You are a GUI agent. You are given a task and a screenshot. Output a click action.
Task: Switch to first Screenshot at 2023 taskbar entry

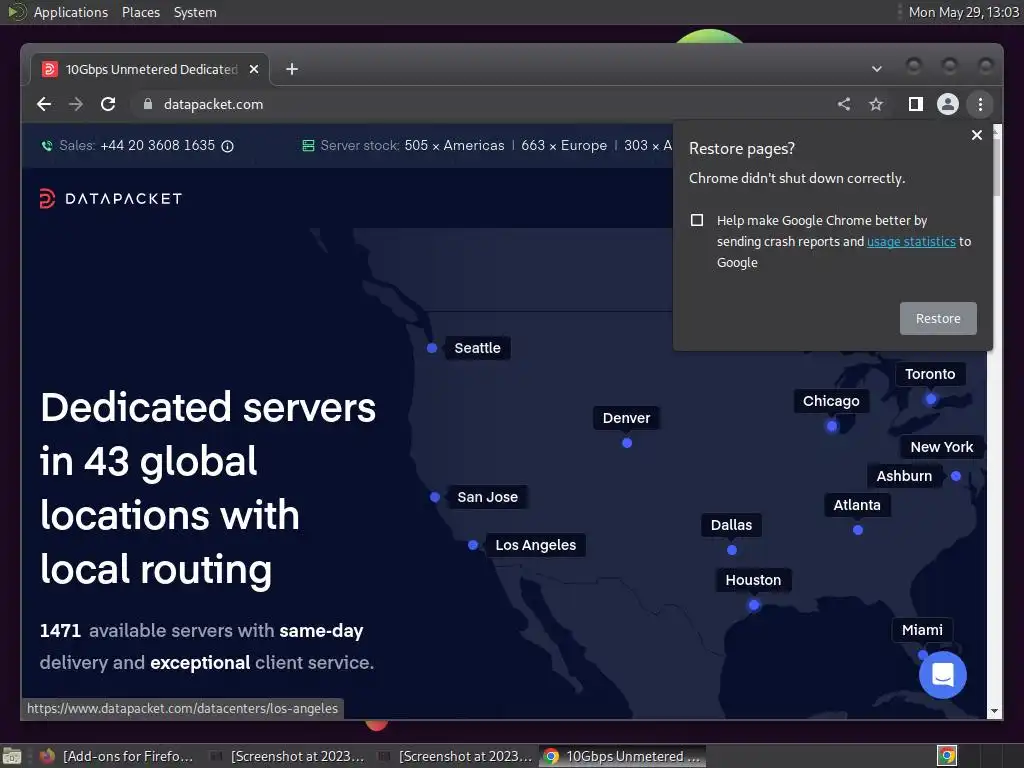[287, 756]
